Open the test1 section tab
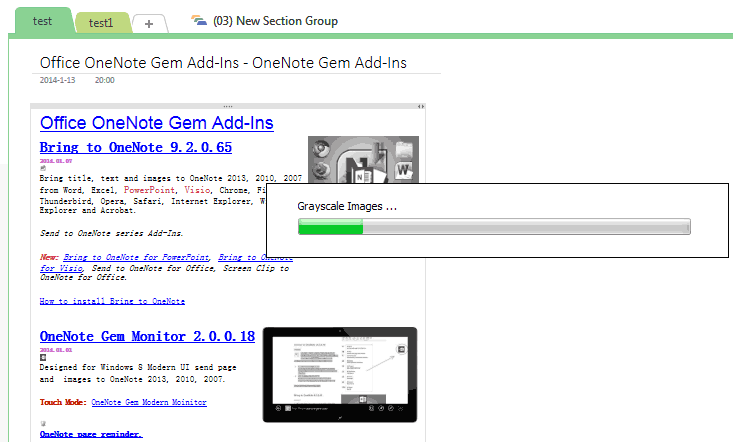The height and width of the screenshot is (442, 733). pyautogui.click(x=101, y=23)
